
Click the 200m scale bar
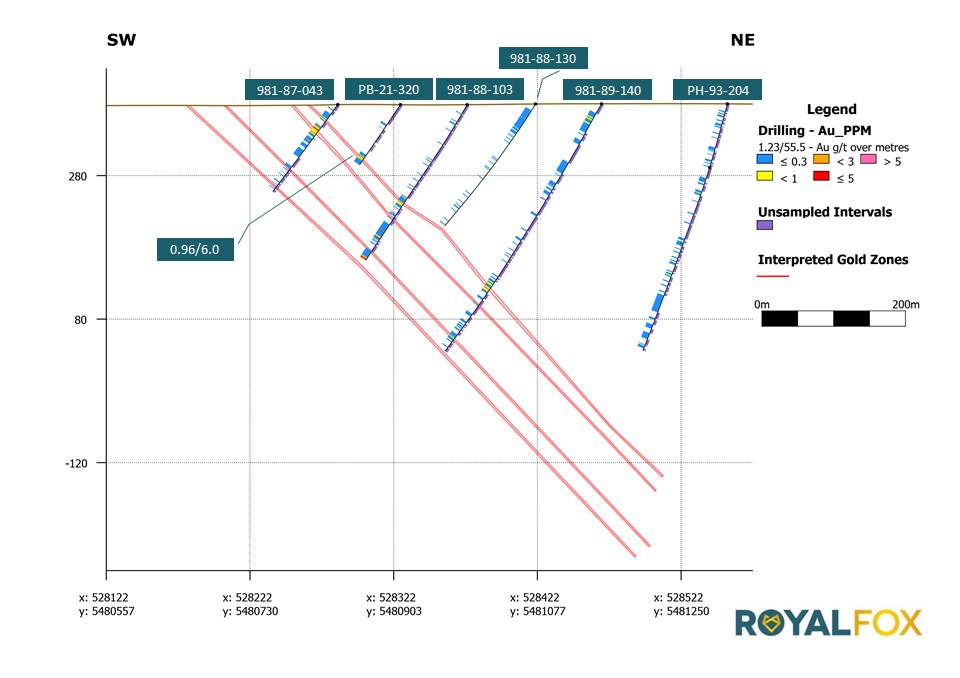tap(833, 319)
